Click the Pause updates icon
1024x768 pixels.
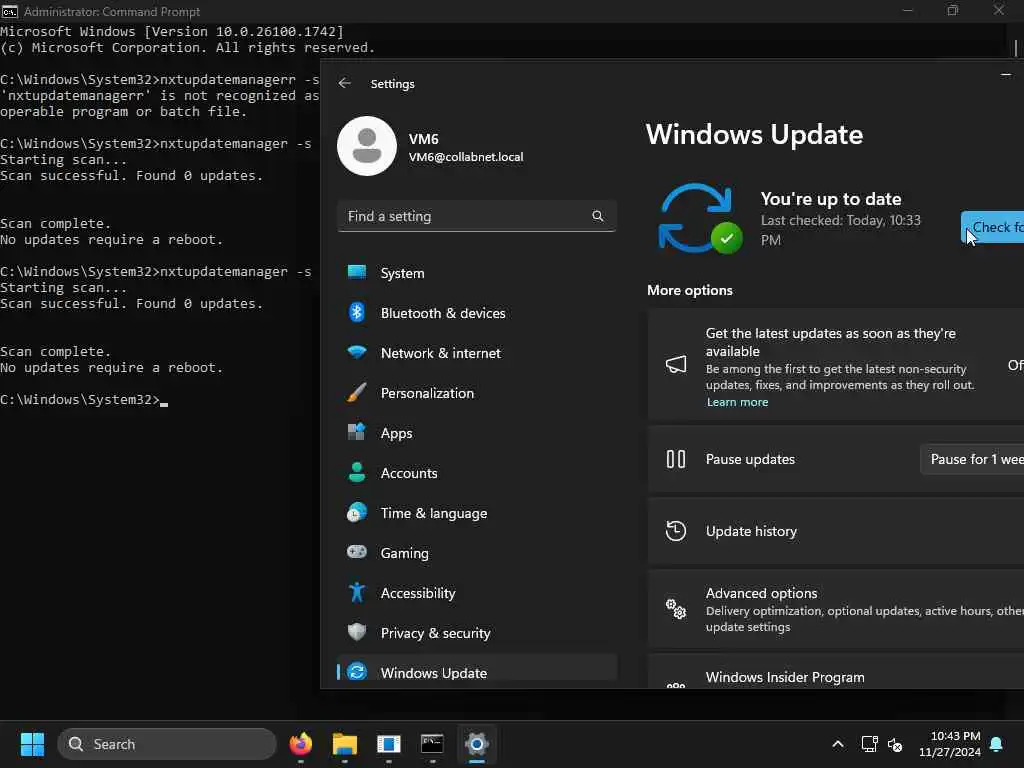[x=676, y=459]
